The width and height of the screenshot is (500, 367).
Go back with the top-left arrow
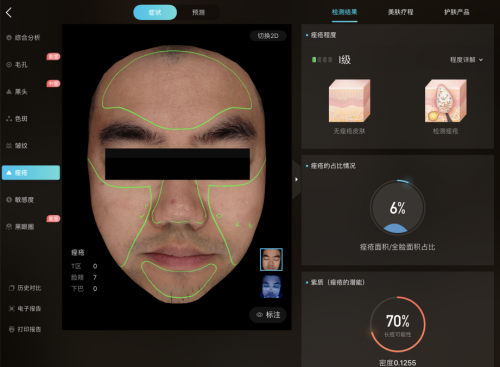pos(9,13)
